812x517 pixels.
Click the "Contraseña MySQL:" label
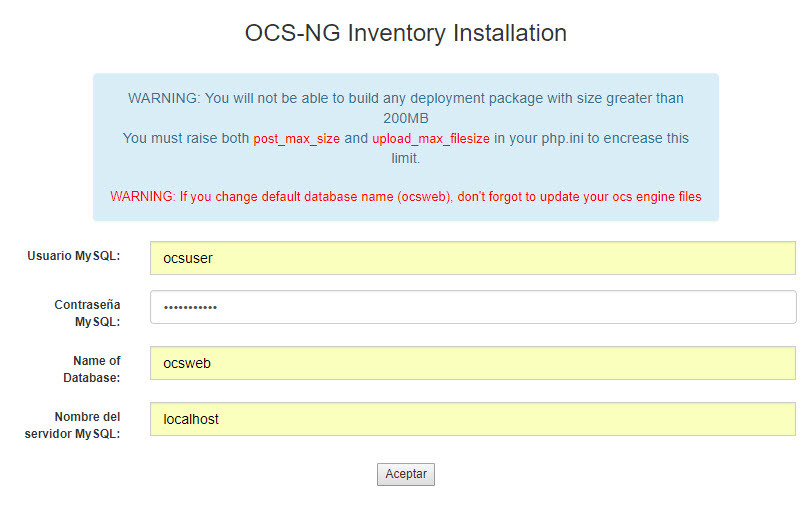tap(87, 313)
